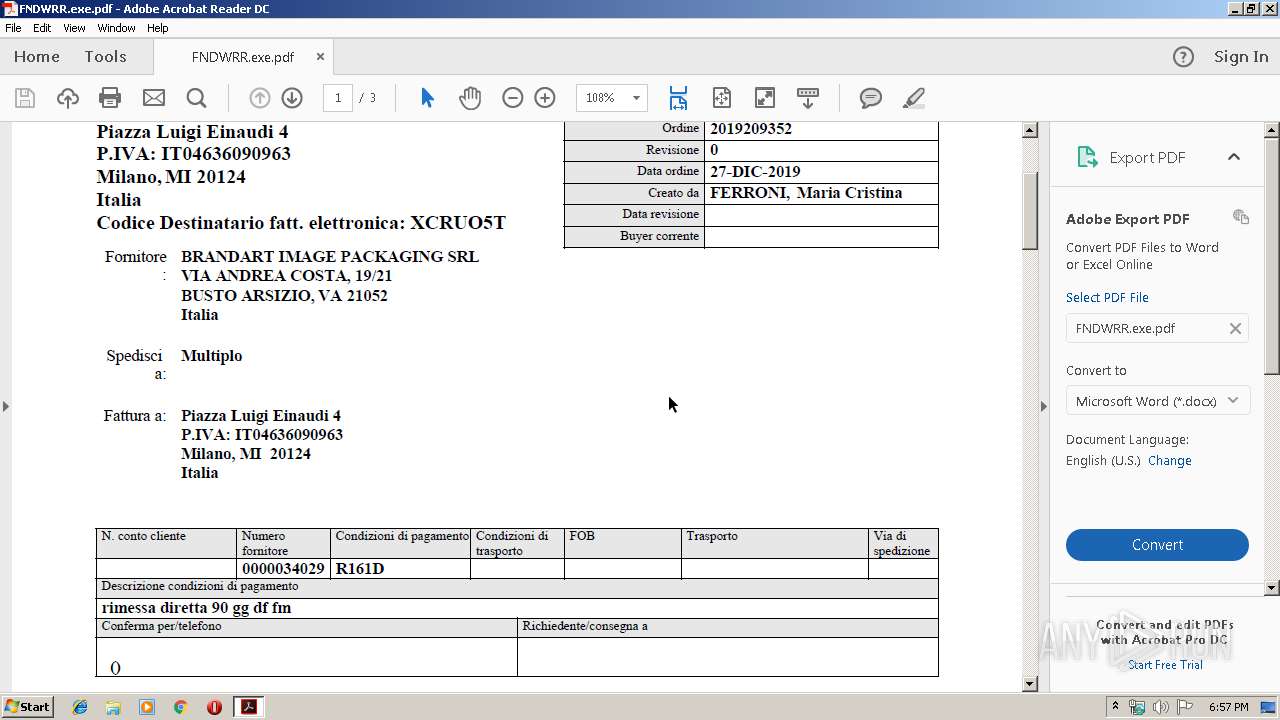
Task: Click the Sign In link
Action: coord(1241,57)
